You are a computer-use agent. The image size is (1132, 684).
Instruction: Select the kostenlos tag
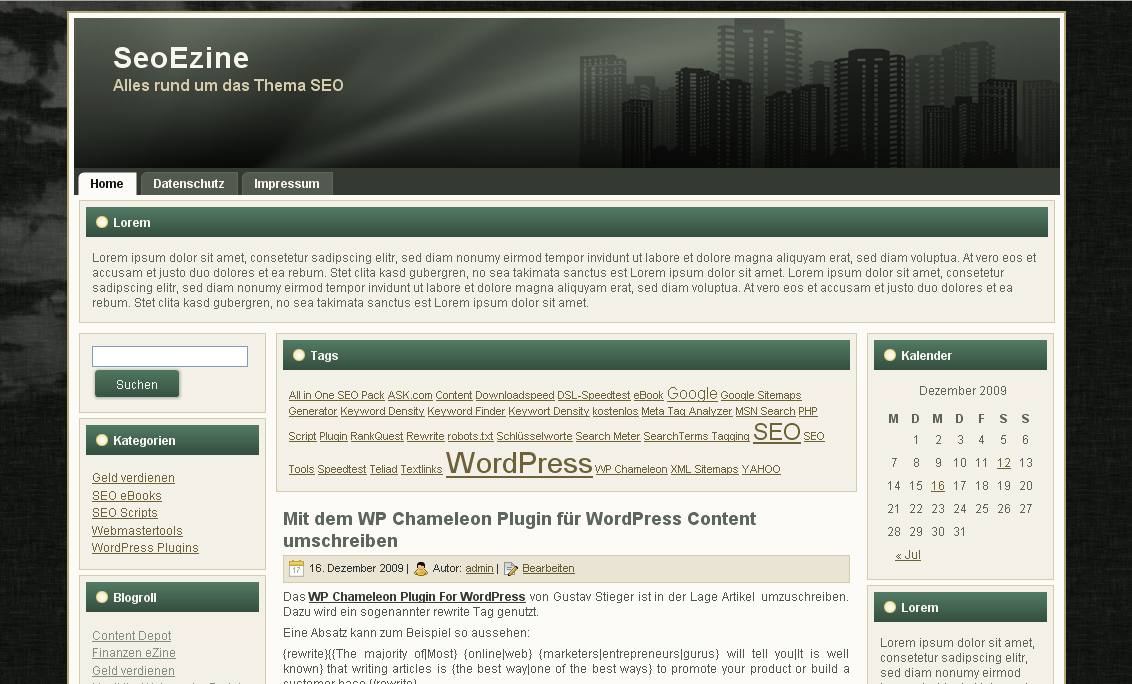(615, 411)
